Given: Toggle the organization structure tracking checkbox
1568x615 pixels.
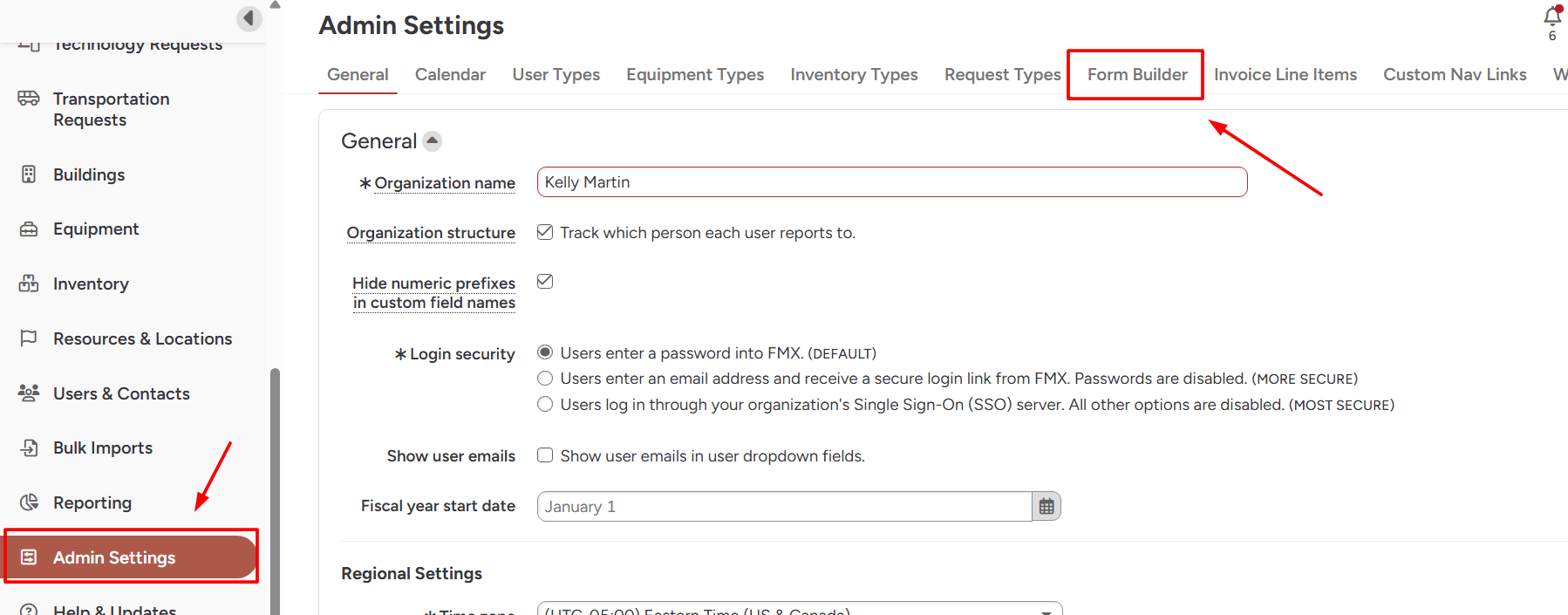Looking at the screenshot, I should point(545,232).
